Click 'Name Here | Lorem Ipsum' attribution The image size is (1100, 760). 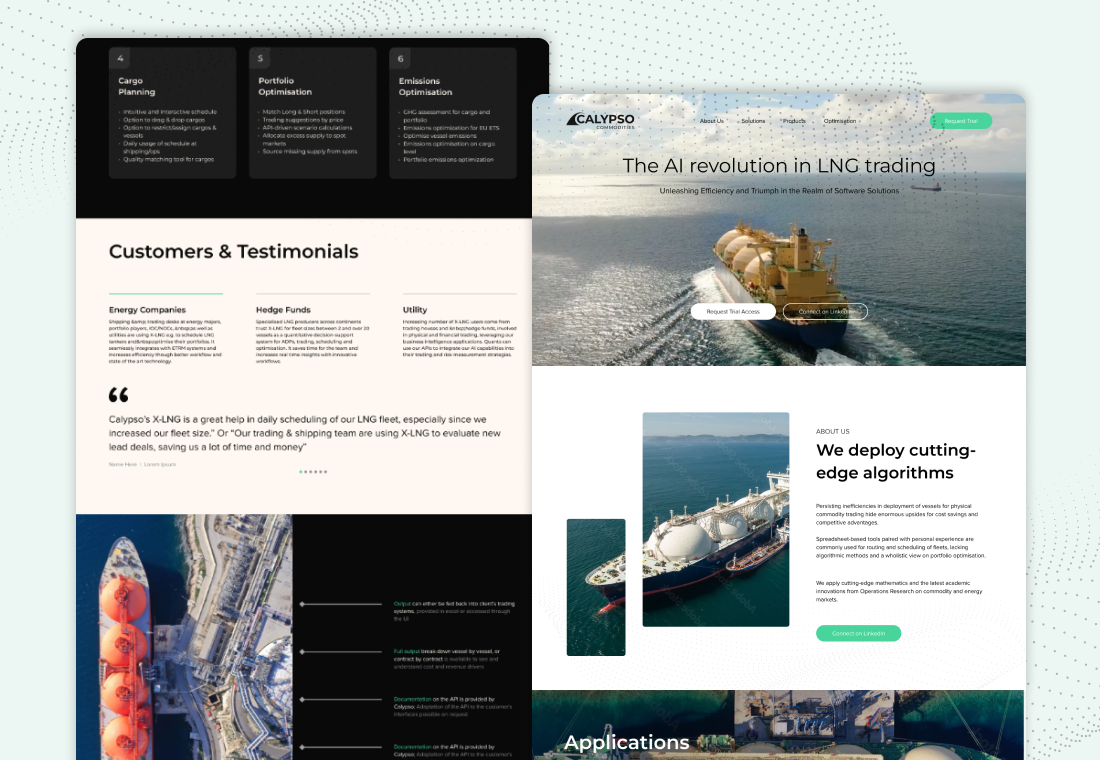142,465
